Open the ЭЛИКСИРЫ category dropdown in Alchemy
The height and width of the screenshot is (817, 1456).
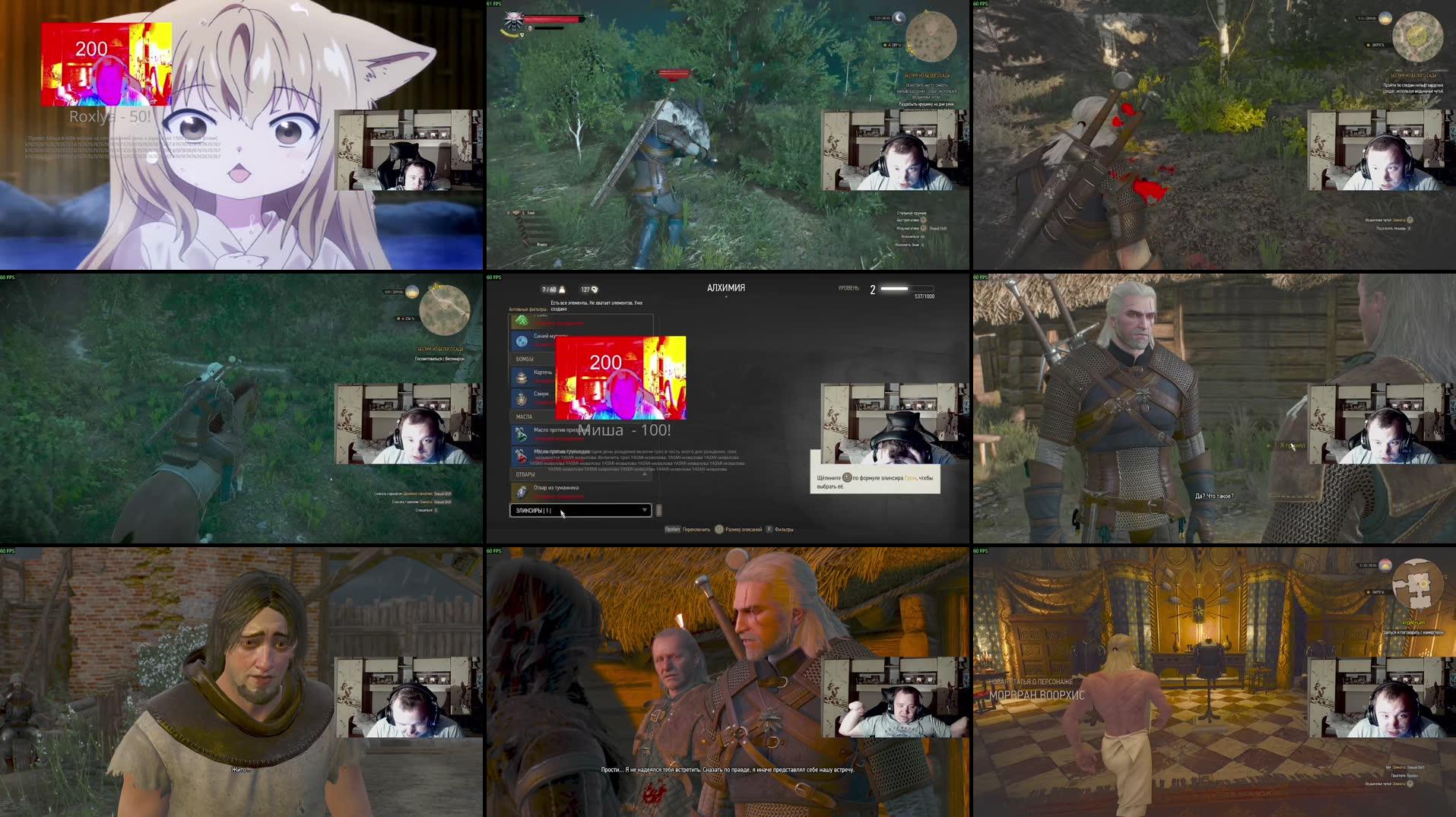point(580,511)
